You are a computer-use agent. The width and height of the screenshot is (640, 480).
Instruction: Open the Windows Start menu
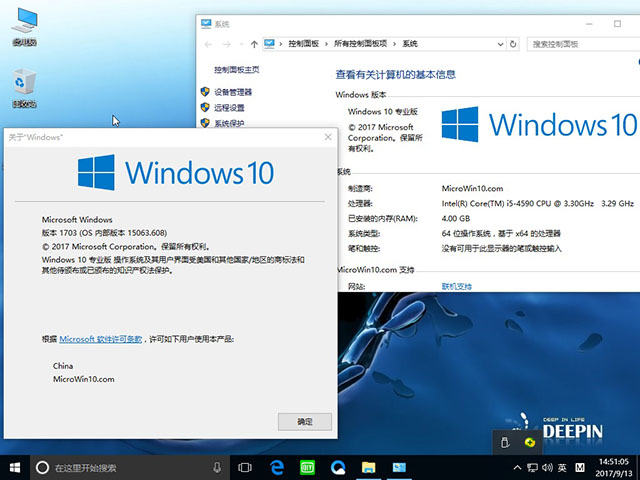(x=15, y=467)
